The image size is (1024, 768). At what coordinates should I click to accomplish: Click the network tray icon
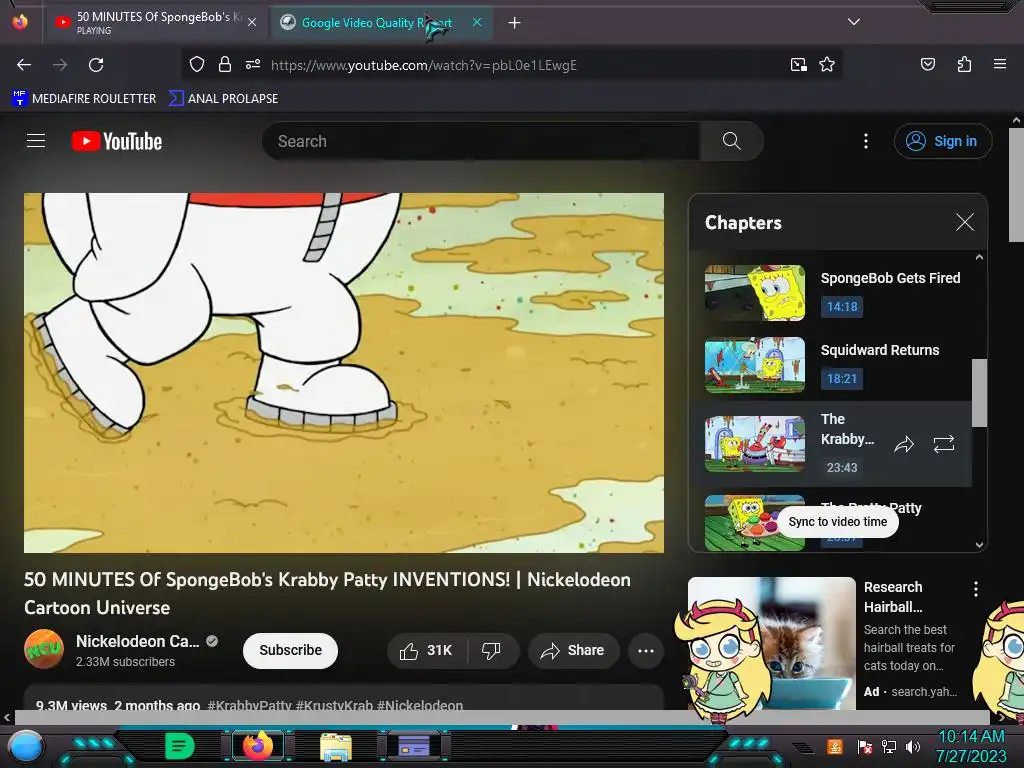tap(889, 746)
